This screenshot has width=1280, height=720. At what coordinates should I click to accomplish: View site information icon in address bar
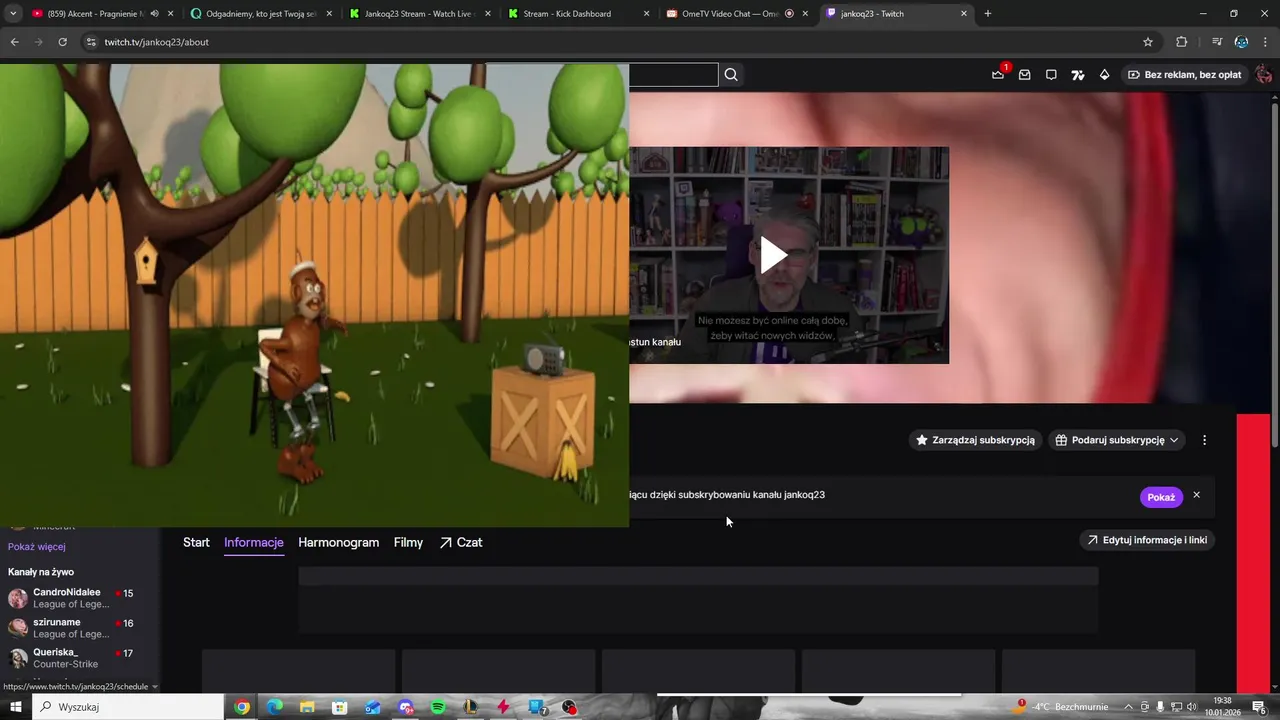tap(91, 42)
